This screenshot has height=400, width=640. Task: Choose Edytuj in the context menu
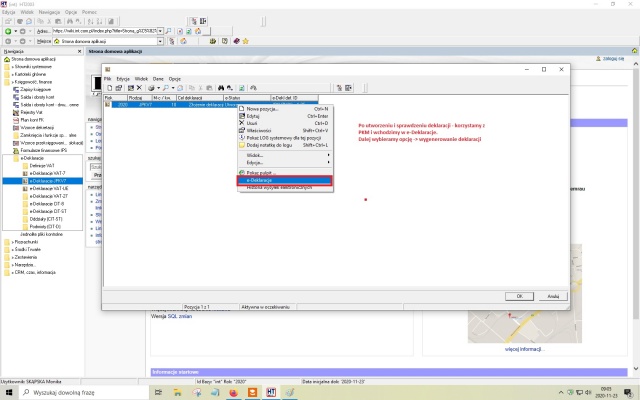click(x=285, y=116)
